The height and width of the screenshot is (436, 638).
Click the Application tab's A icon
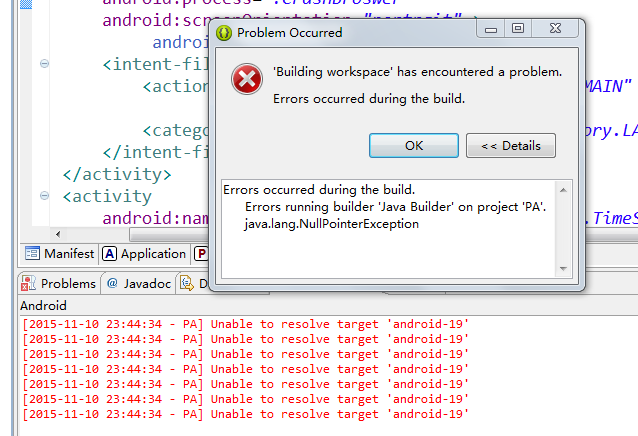tap(109, 254)
